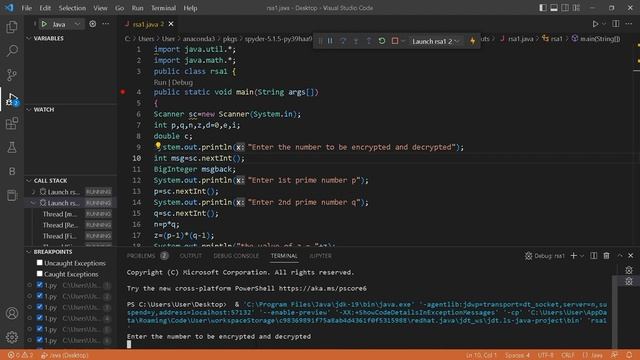640x360 pixels.
Task: Collapse the second Launch rs... call stack entry
Action: point(33,202)
